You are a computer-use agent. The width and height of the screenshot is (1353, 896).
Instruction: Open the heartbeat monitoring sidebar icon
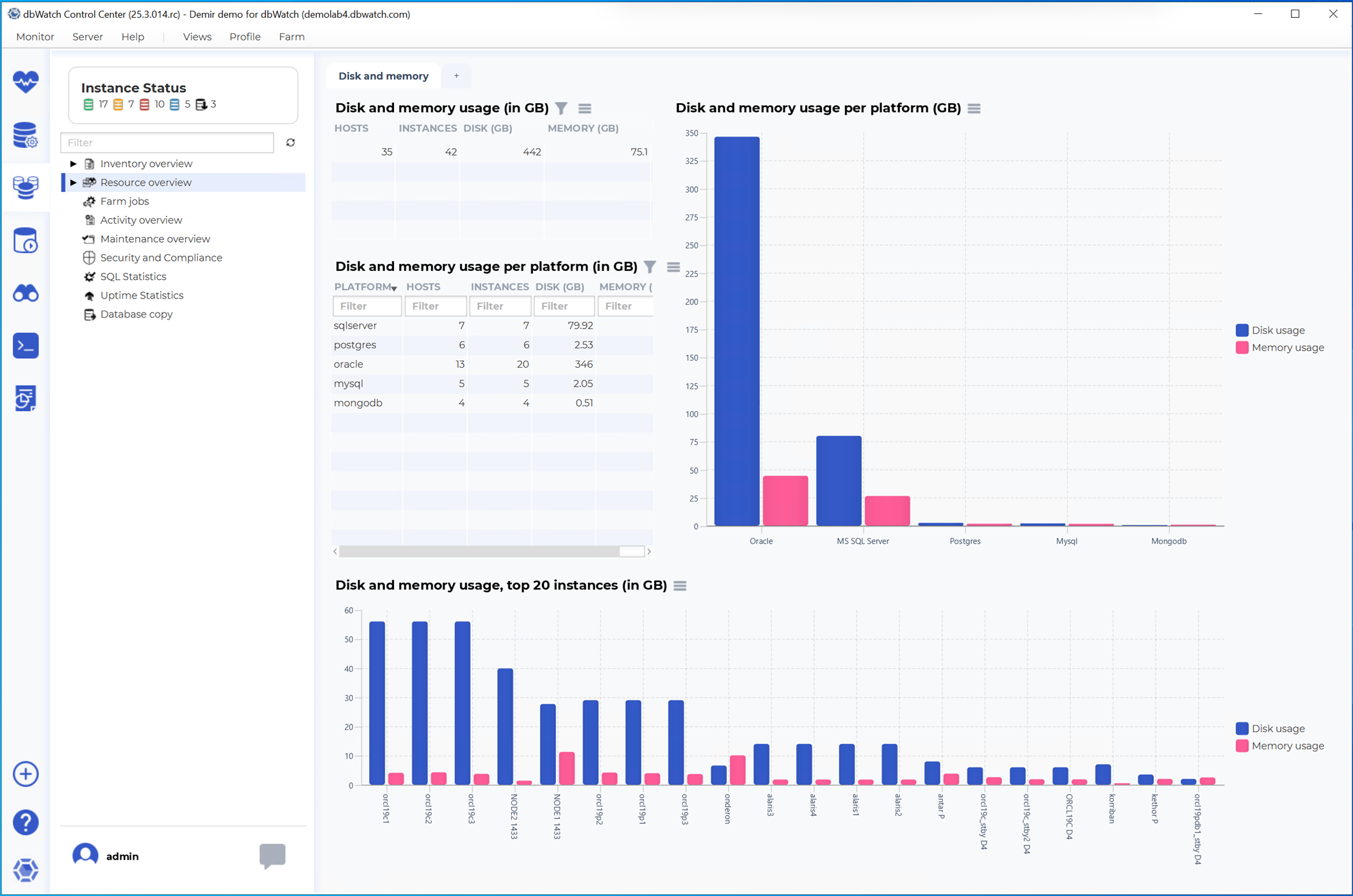point(26,81)
